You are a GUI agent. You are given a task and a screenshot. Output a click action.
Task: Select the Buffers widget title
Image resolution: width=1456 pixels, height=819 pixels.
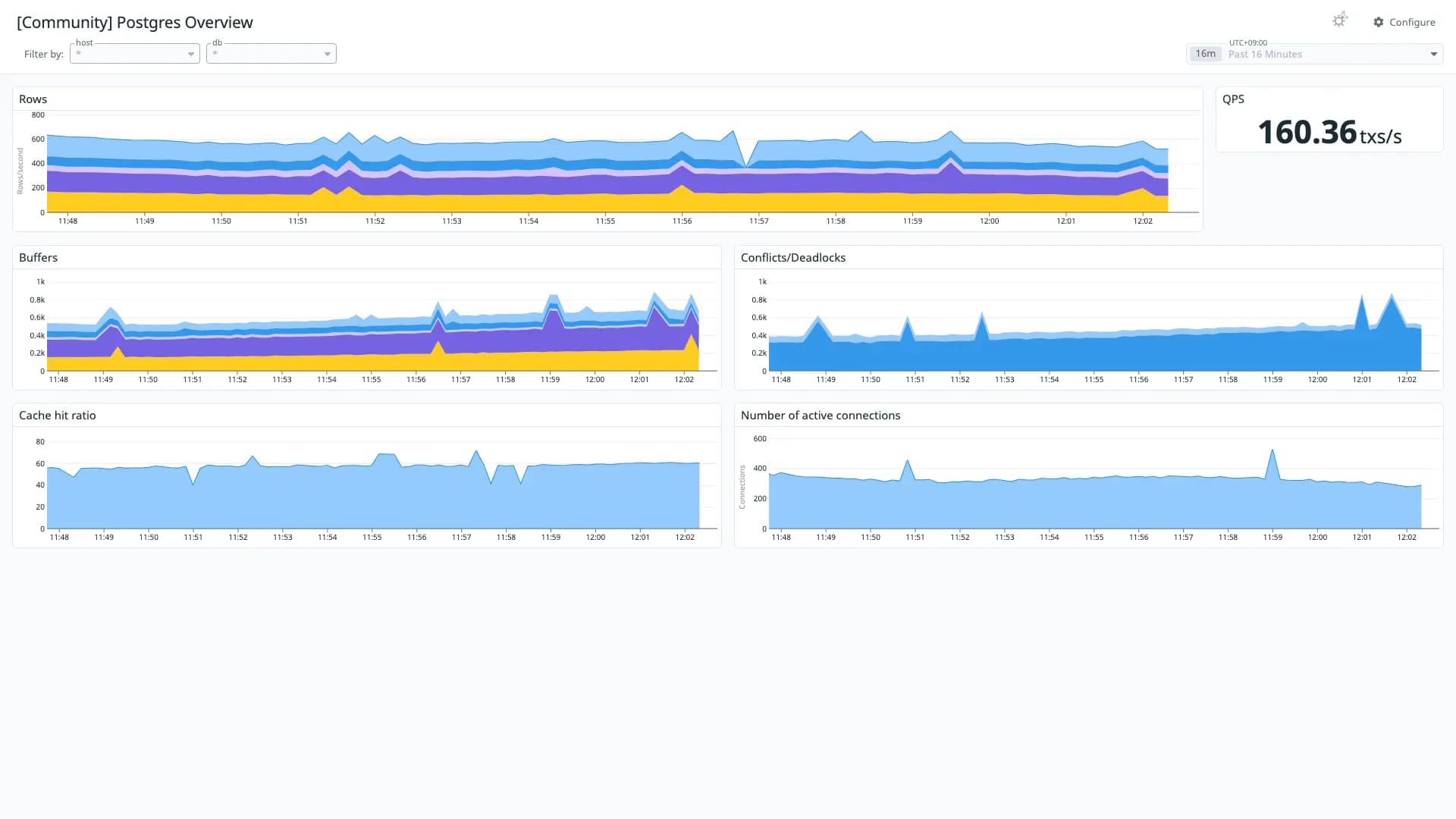click(x=38, y=258)
